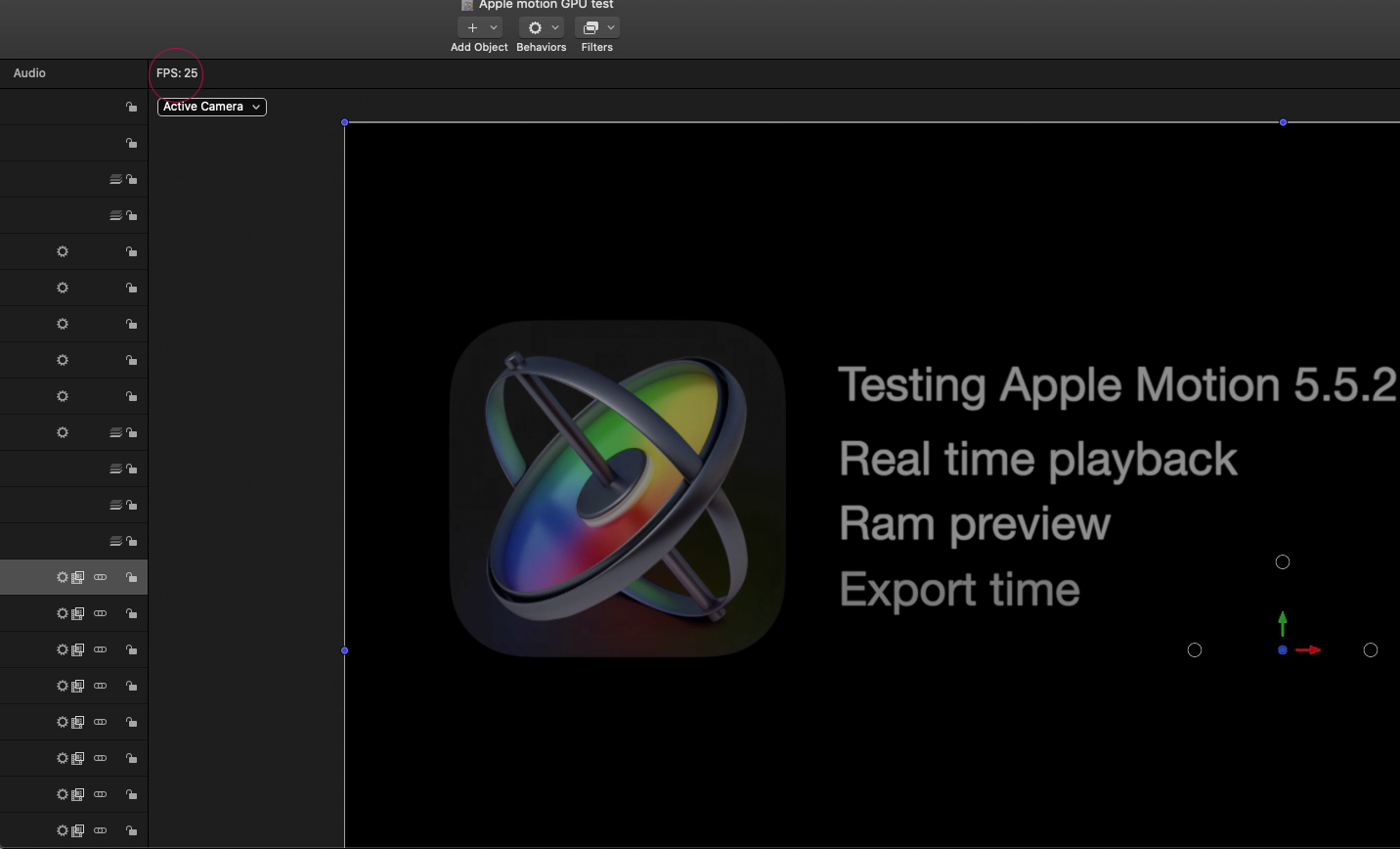Image resolution: width=1400 pixels, height=849 pixels.
Task: Open the Behaviors gear pop-up menu
Action: click(x=541, y=27)
